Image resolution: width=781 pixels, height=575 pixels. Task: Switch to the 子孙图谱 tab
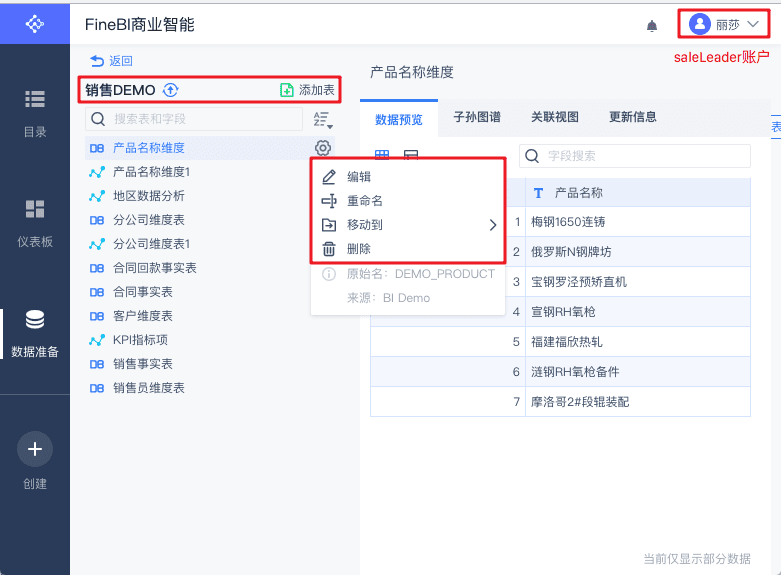pos(477,117)
